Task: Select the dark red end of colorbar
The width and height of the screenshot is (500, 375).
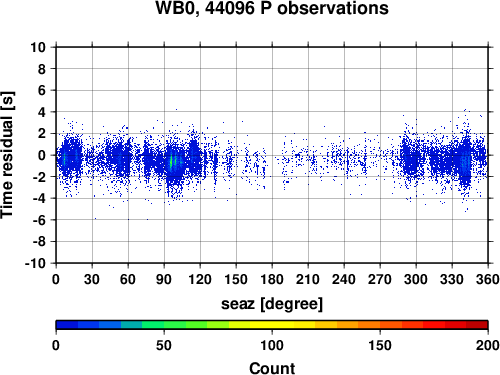Action: point(477,325)
